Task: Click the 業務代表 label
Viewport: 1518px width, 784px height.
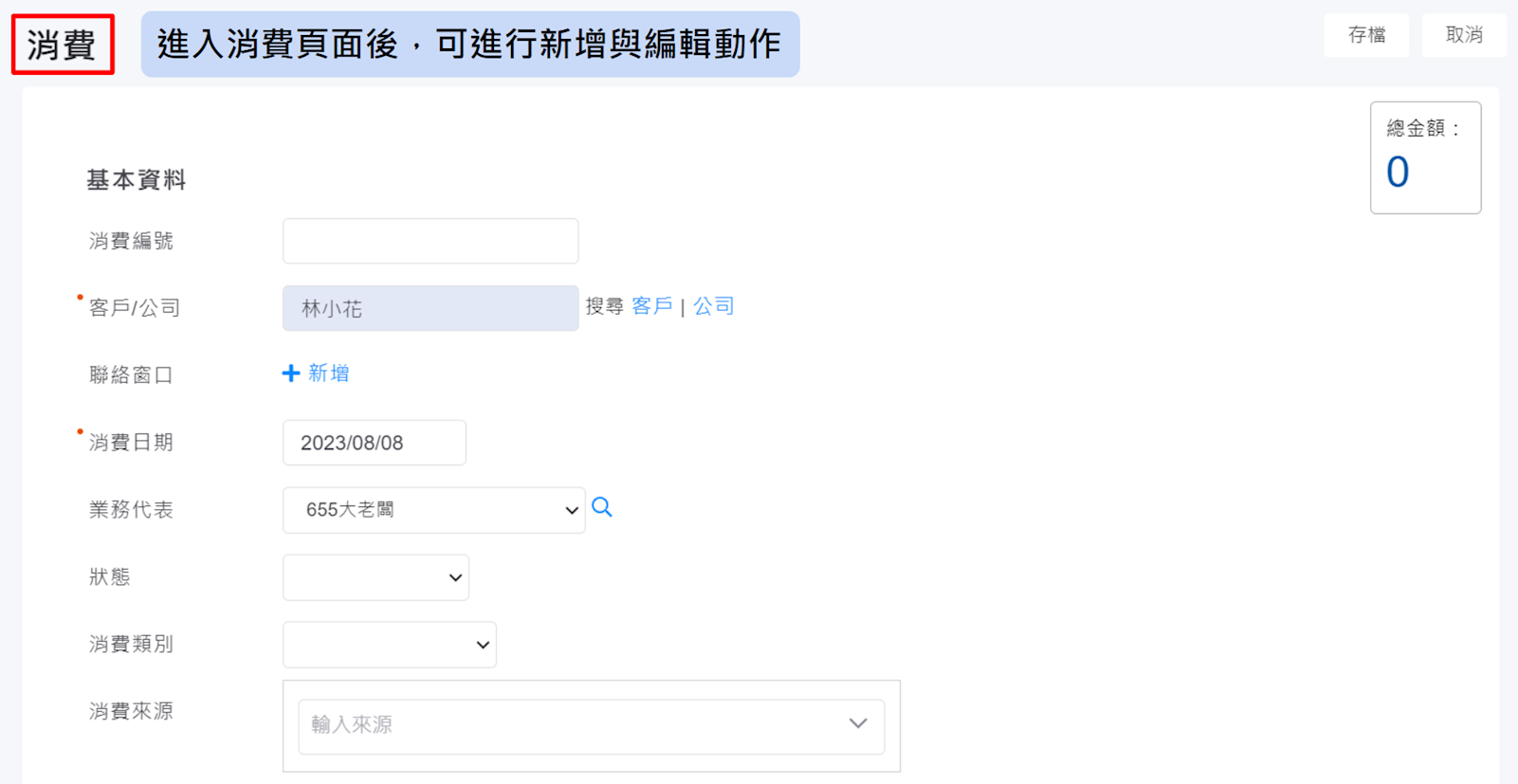Action: pyautogui.click(x=131, y=510)
